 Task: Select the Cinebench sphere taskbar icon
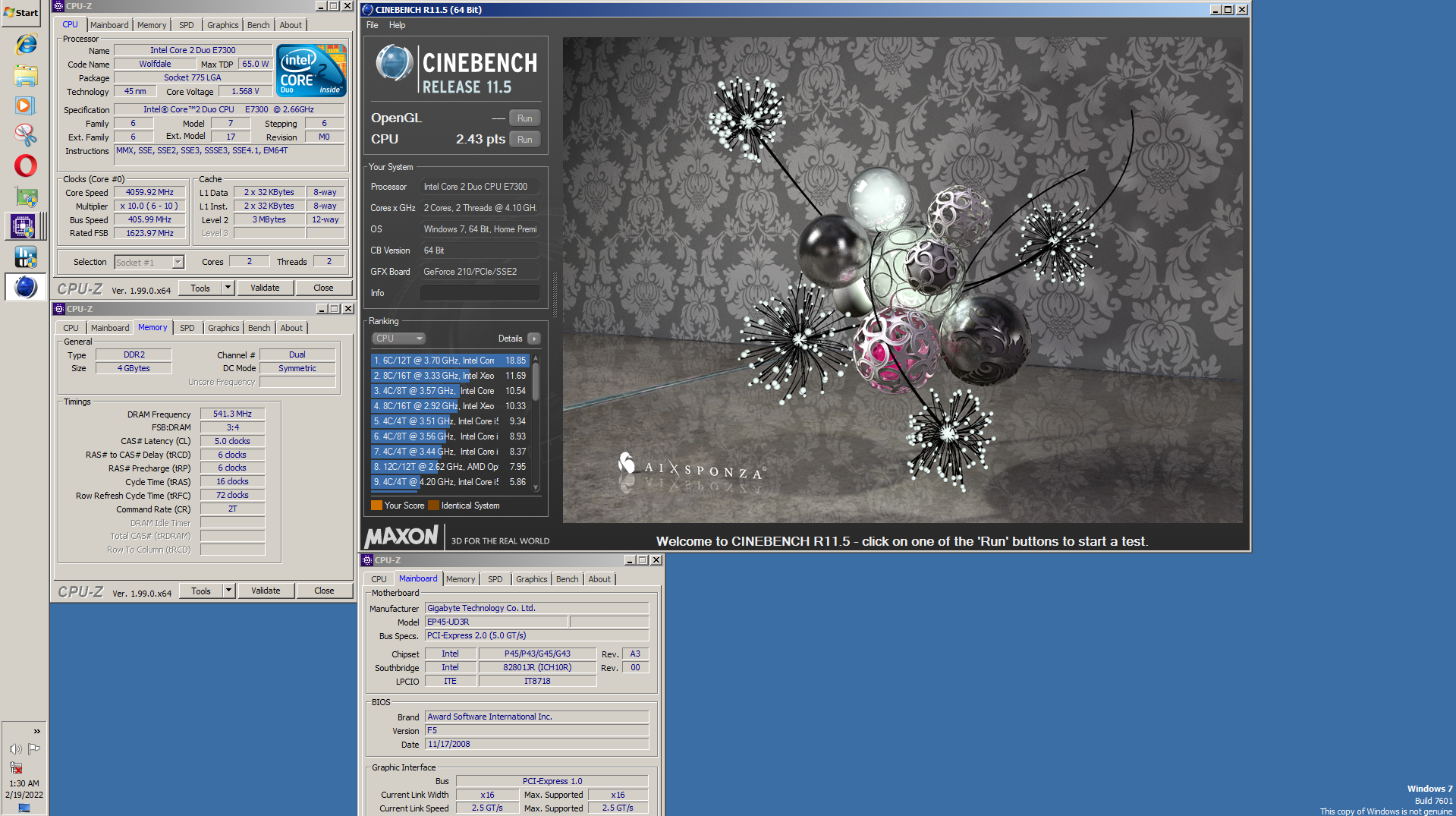pos(26,287)
